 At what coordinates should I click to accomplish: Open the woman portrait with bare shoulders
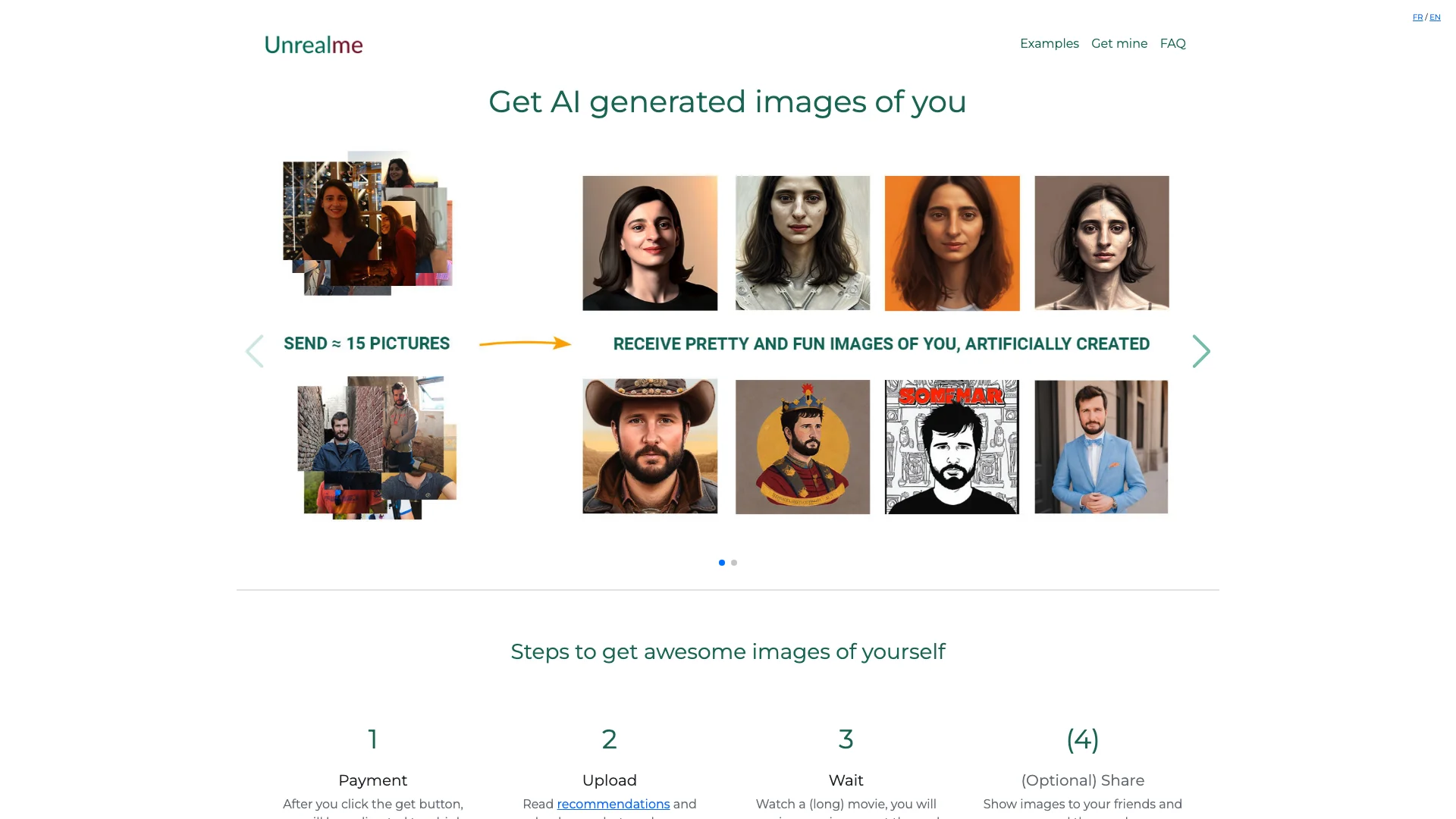click(1102, 243)
